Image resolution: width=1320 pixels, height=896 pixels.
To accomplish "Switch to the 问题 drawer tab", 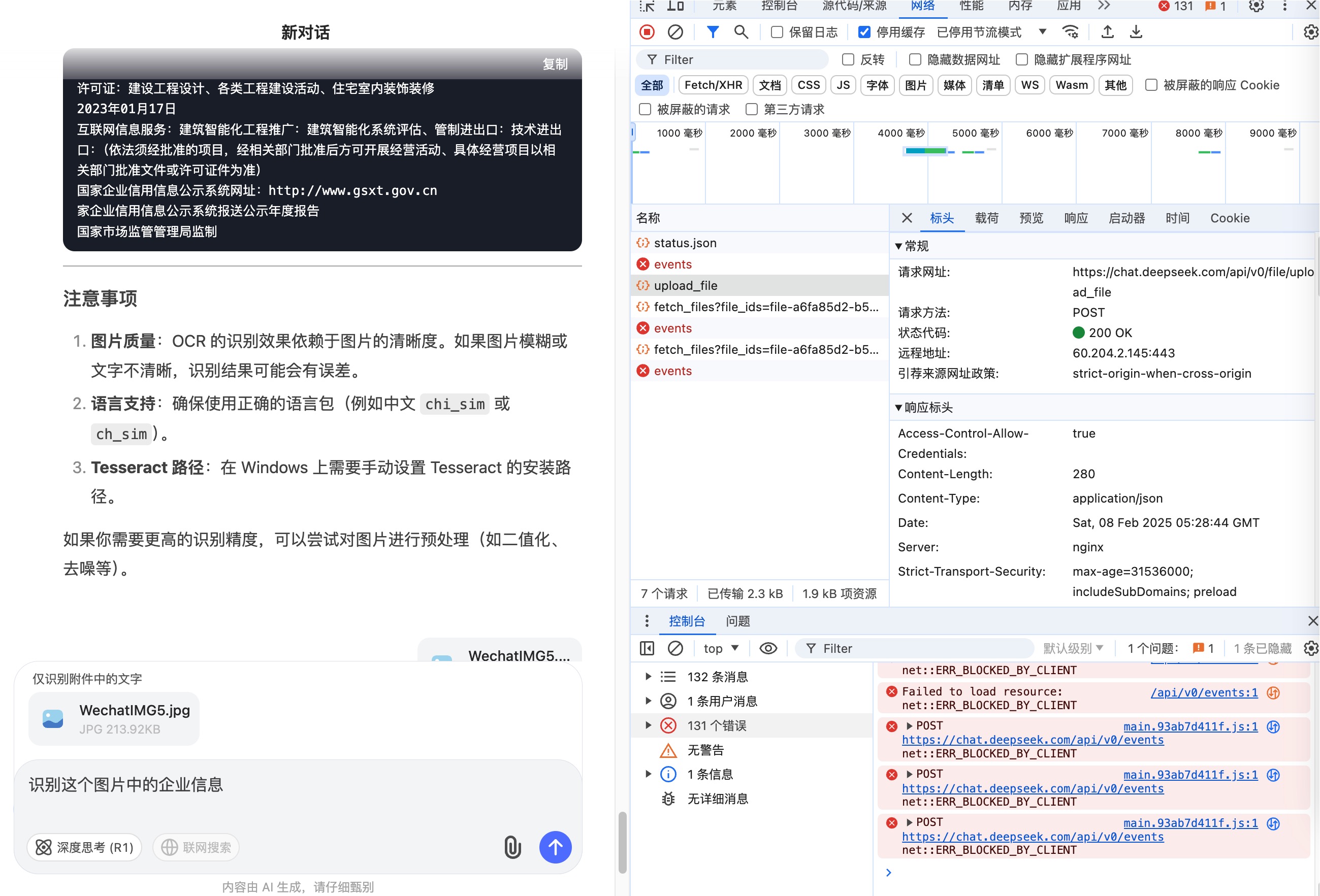I will (738, 621).
